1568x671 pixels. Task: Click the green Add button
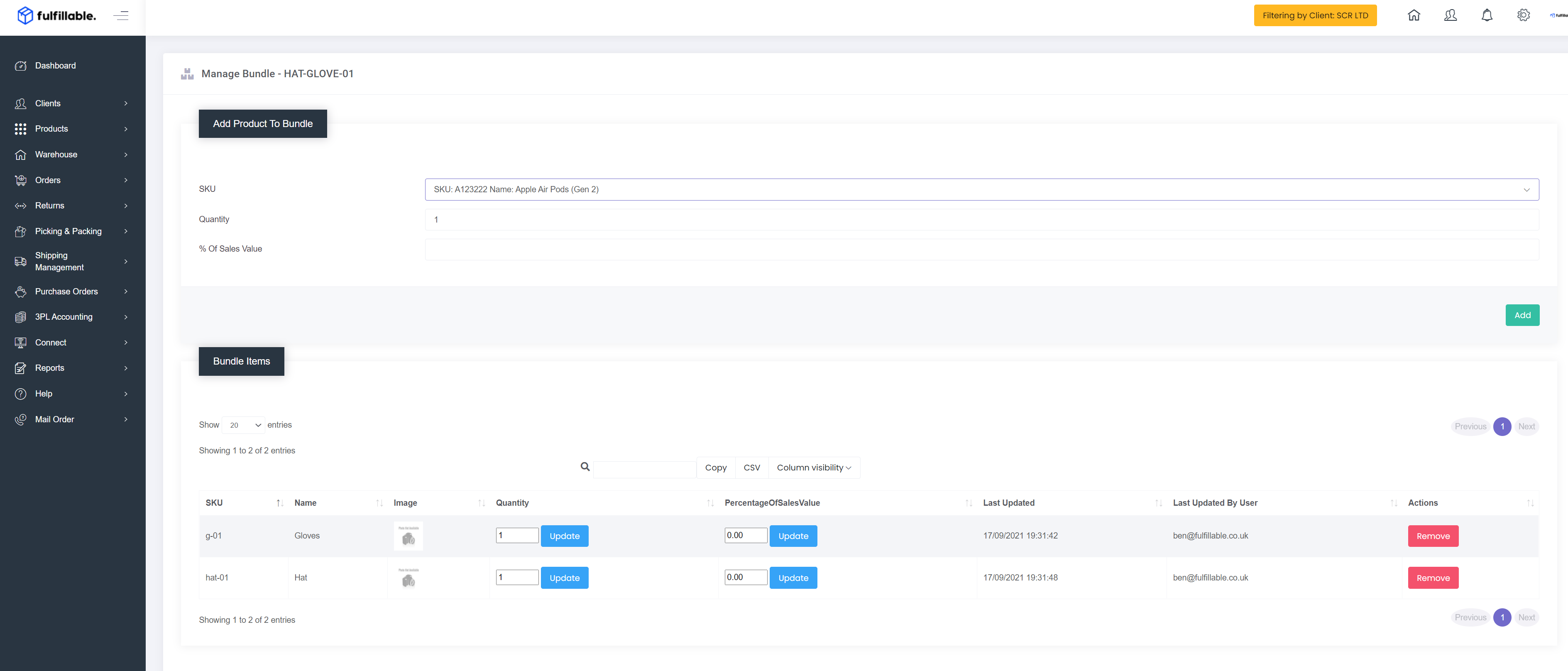click(x=1522, y=316)
